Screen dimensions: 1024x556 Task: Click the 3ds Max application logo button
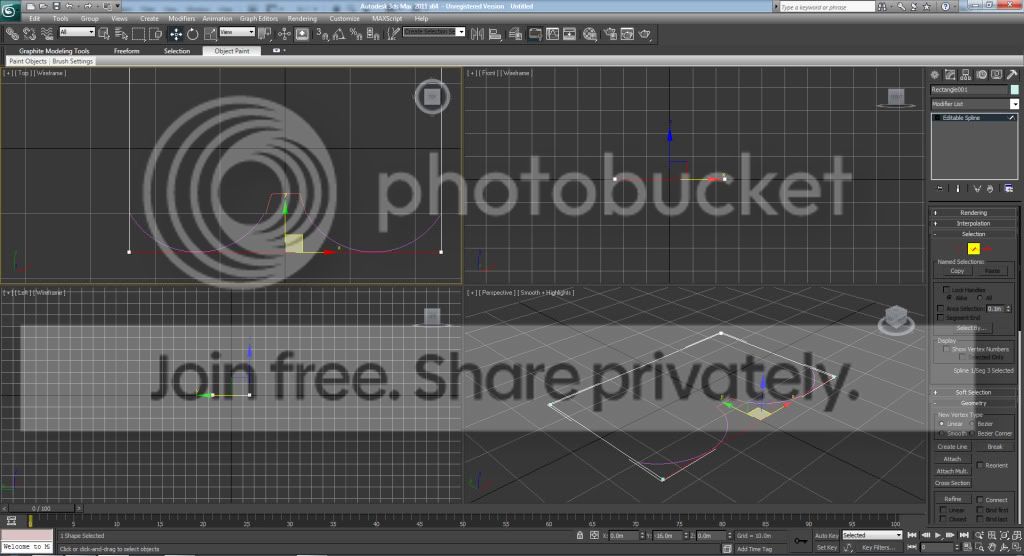10,10
